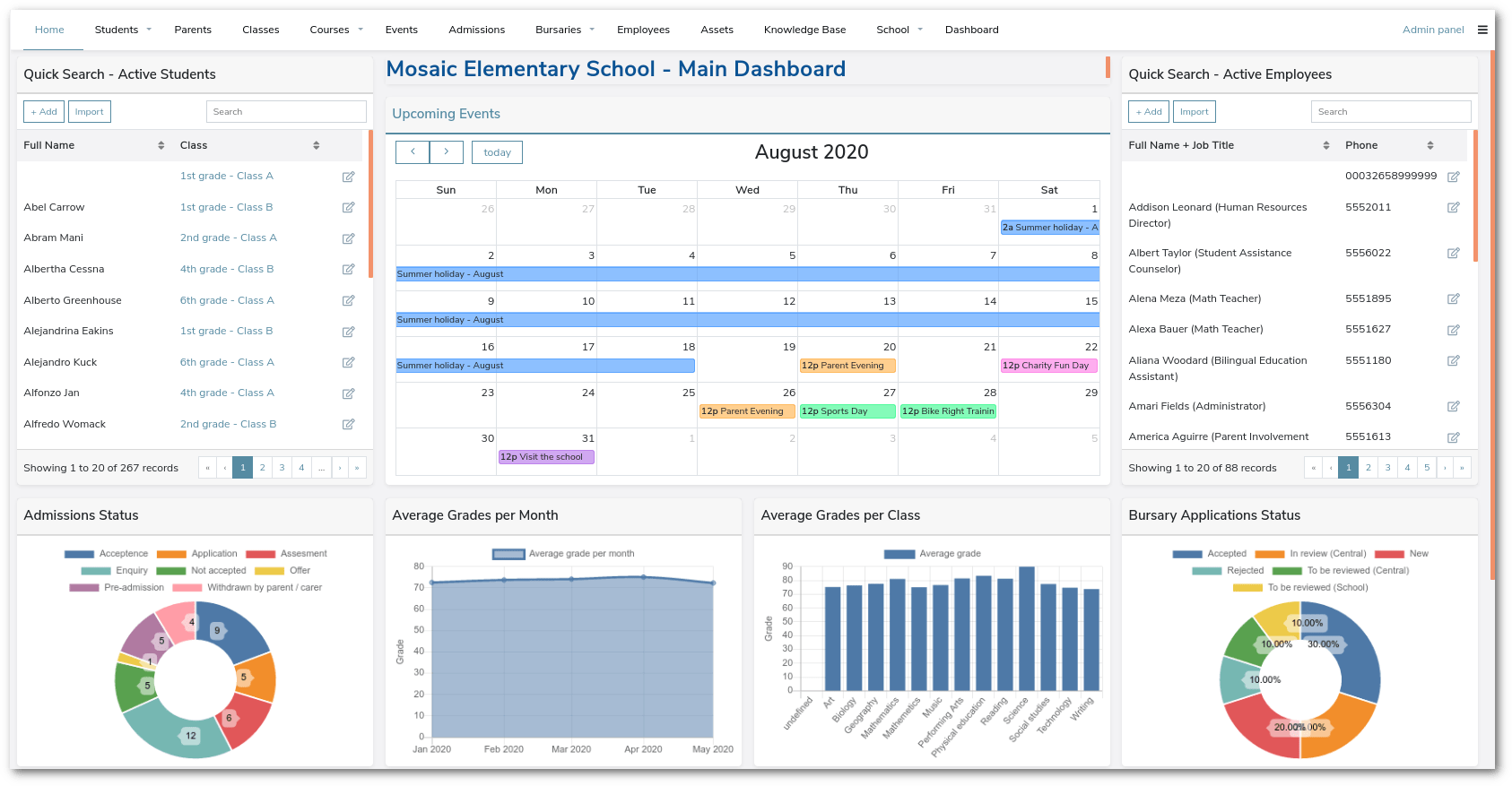Go to previous month in calendar
Image resolution: width=1512 pixels, height=786 pixels.
click(413, 152)
